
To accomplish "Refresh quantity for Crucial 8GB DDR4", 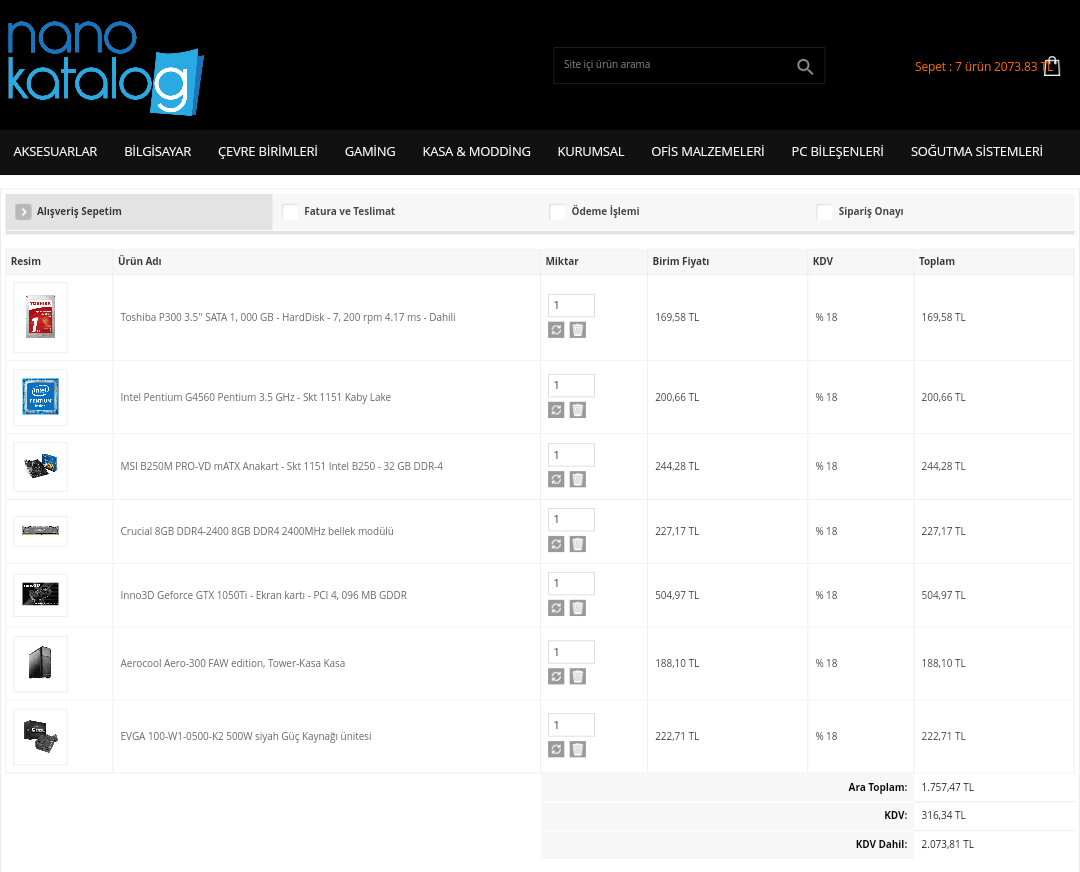I will 556,544.
